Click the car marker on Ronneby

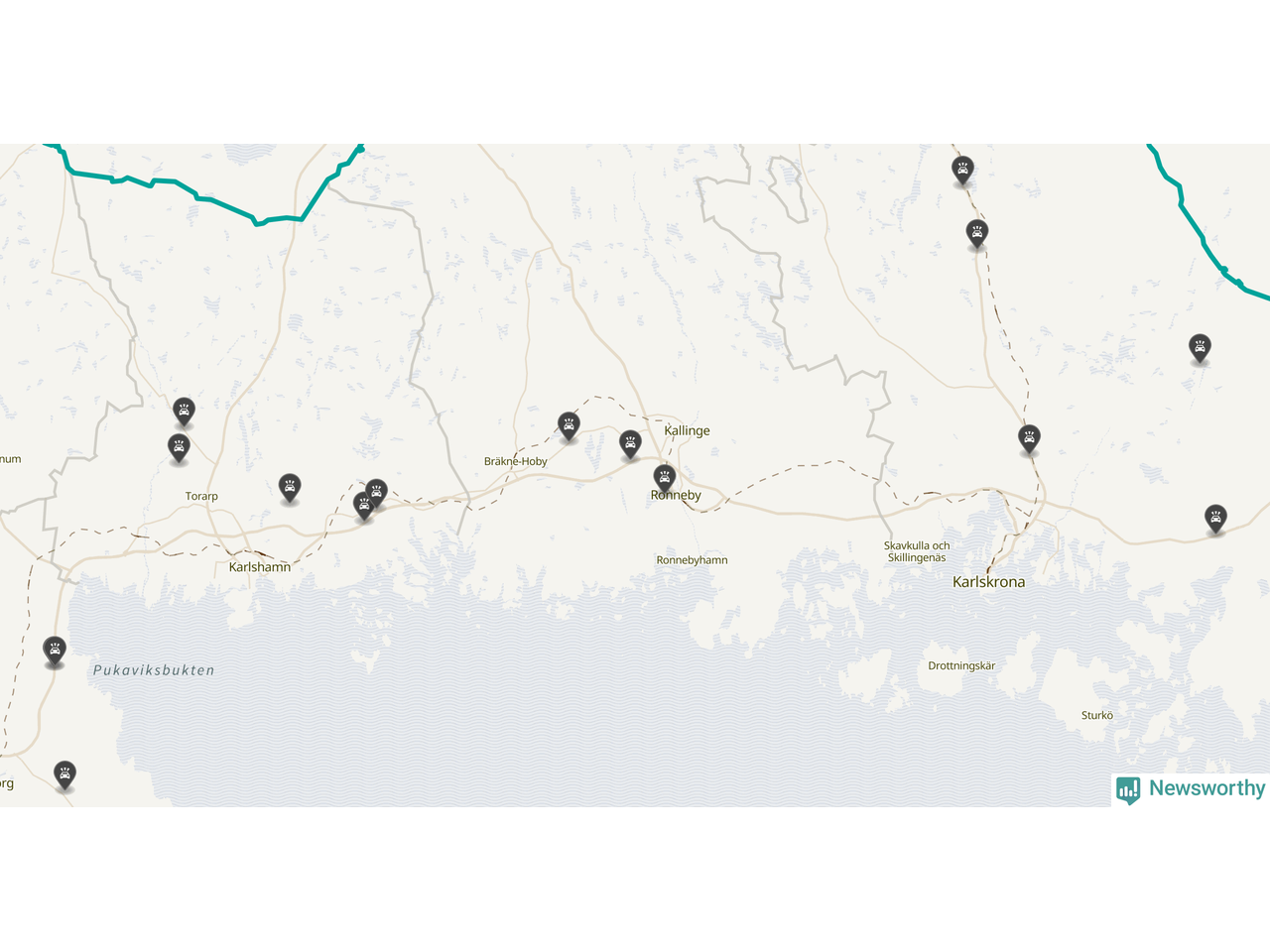click(x=665, y=477)
